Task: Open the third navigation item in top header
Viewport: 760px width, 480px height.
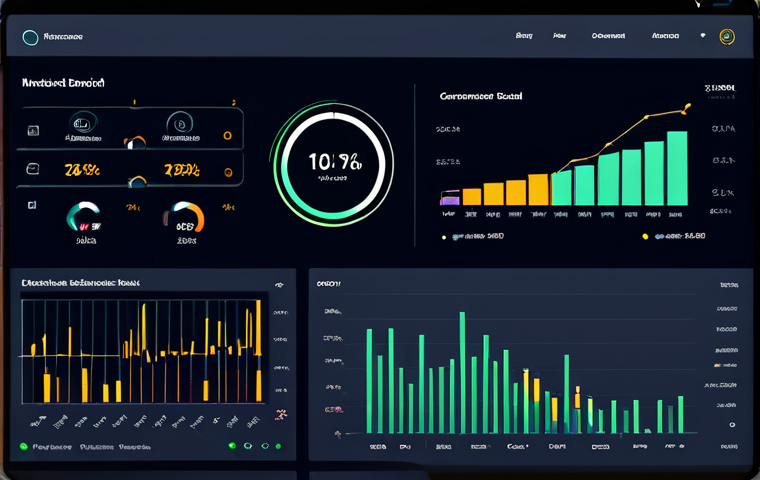Action: (608, 36)
